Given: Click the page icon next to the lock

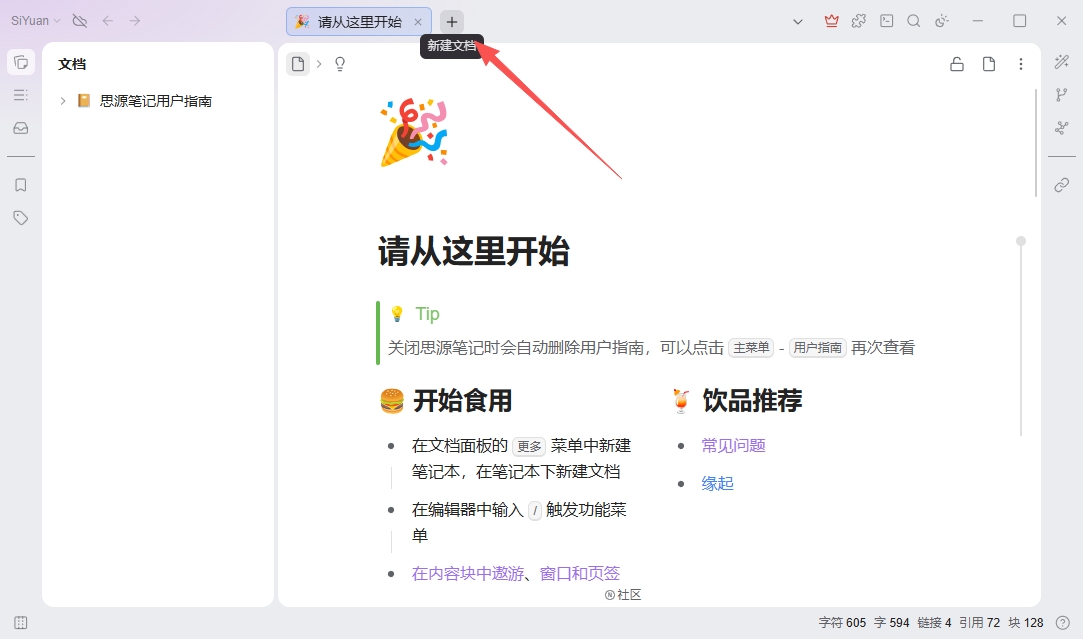Looking at the screenshot, I should pos(989,64).
